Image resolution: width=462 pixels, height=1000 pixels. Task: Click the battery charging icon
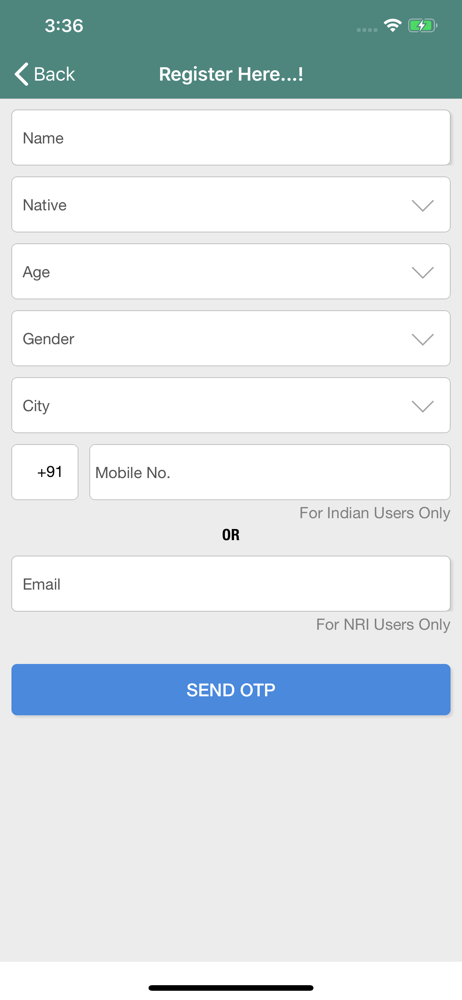click(422, 26)
